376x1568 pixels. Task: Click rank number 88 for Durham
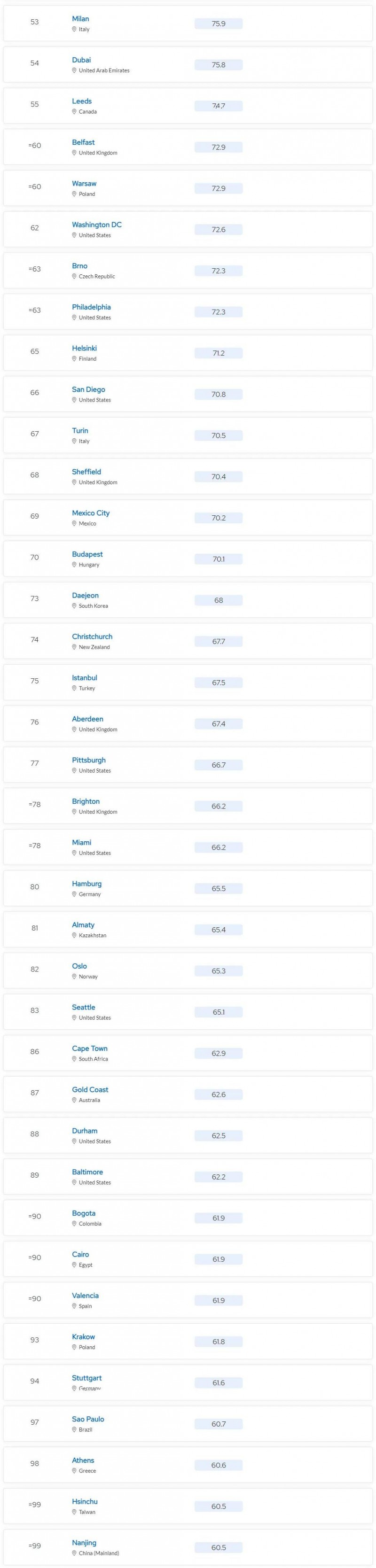pos(35,1134)
